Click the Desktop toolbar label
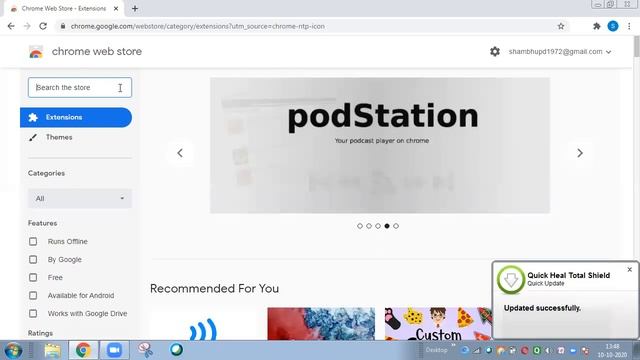This screenshot has height=360, width=640. pos(436,350)
